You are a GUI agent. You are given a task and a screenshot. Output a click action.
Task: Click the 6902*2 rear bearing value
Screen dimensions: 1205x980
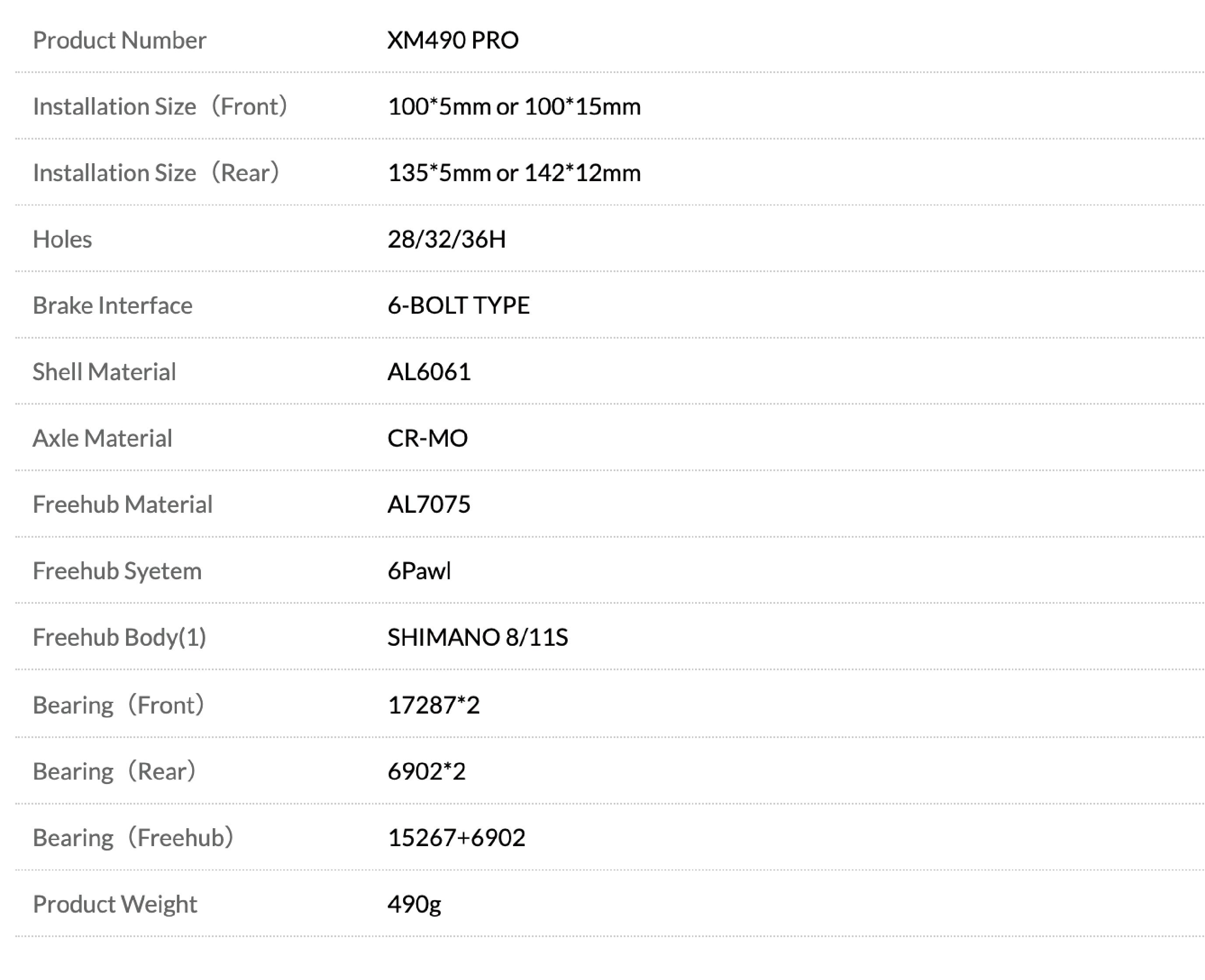click(x=426, y=771)
